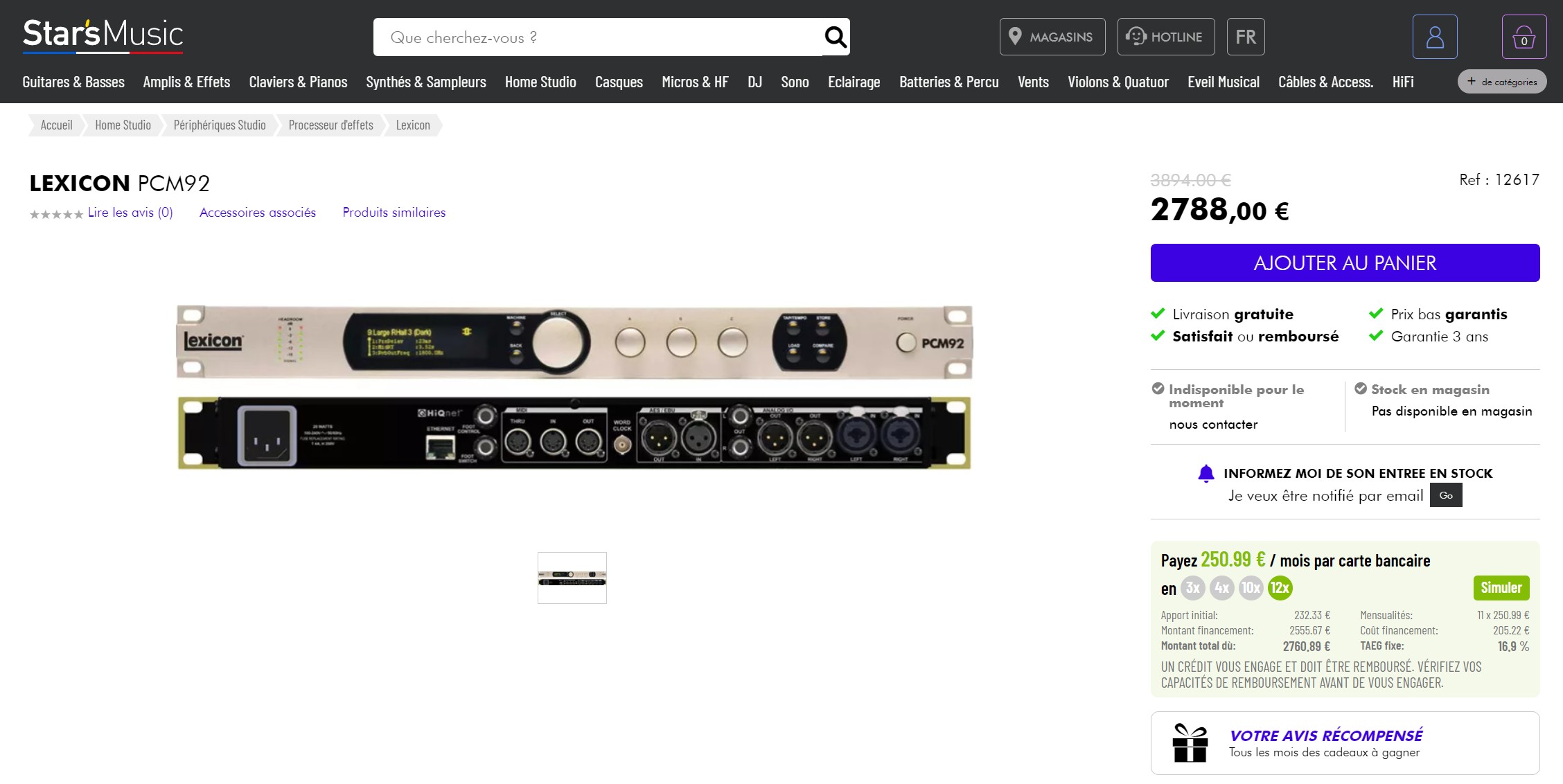Click the bell notification icon
This screenshot has height=784, width=1563.
coord(1206,474)
